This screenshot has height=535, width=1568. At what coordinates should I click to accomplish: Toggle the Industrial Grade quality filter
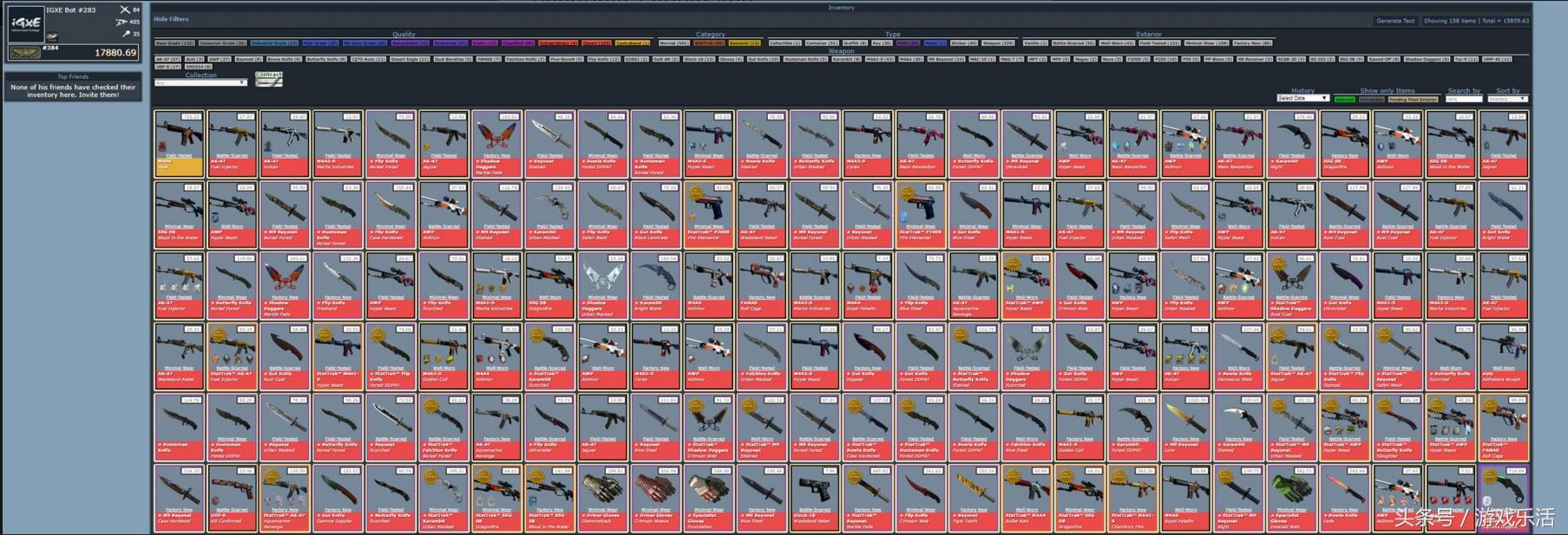[274, 42]
